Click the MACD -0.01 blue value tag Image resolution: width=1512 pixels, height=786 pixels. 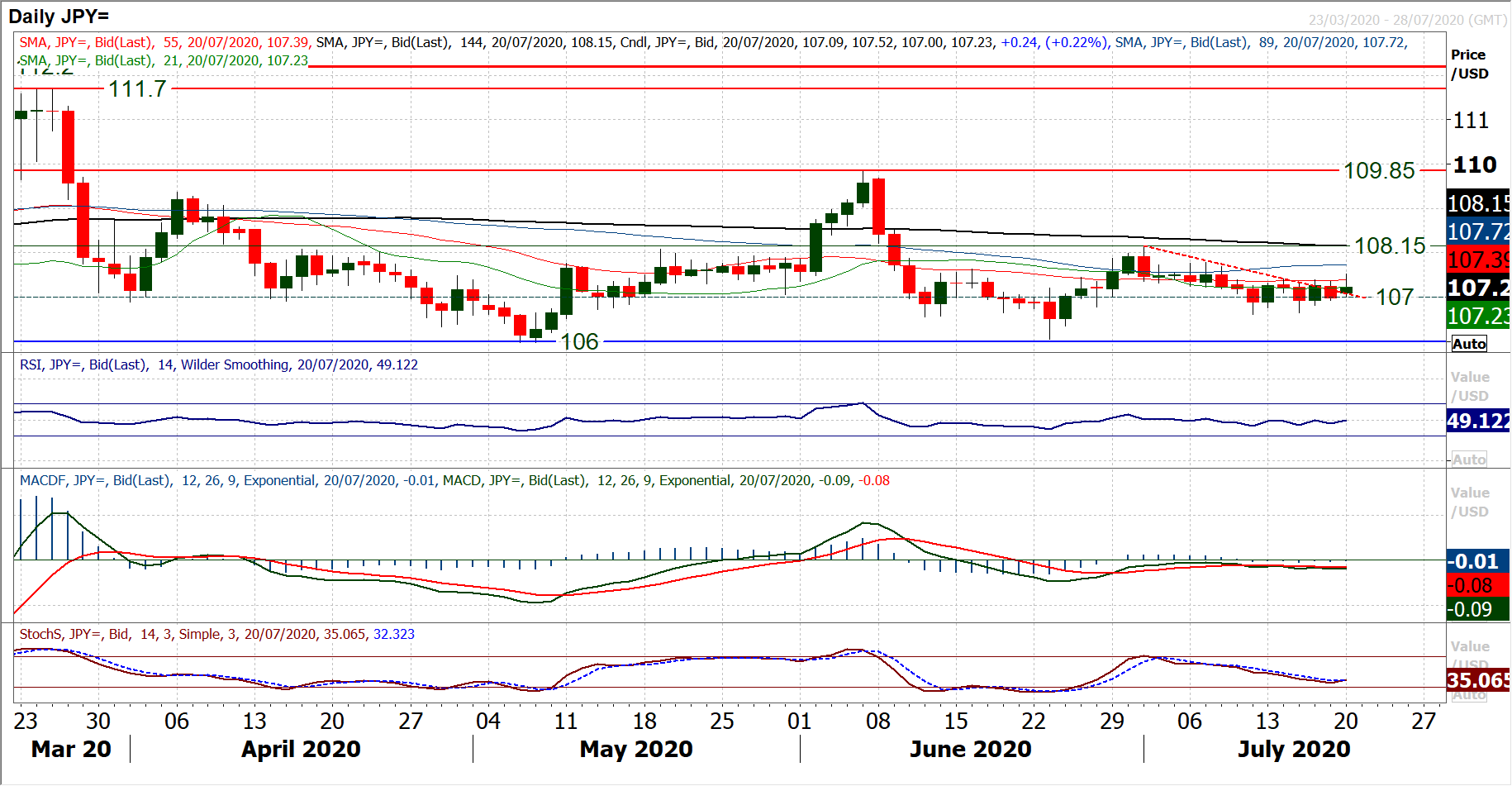point(1479,561)
